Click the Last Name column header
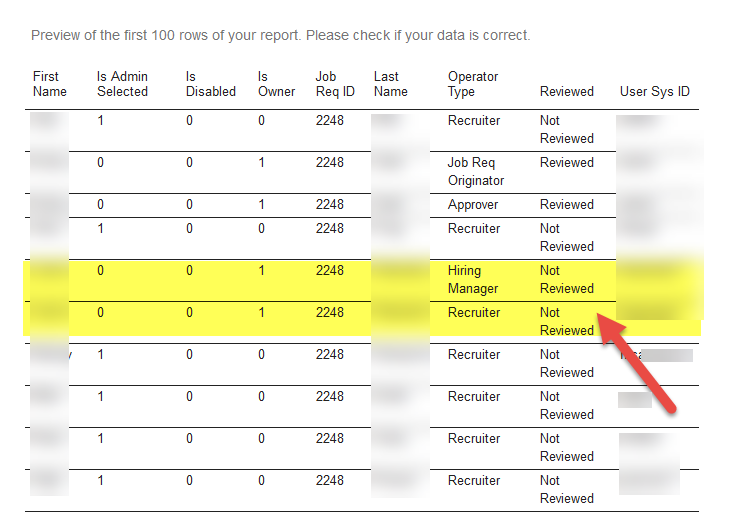Viewport: 730px width, 526px height. pyautogui.click(x=391, y=84)
